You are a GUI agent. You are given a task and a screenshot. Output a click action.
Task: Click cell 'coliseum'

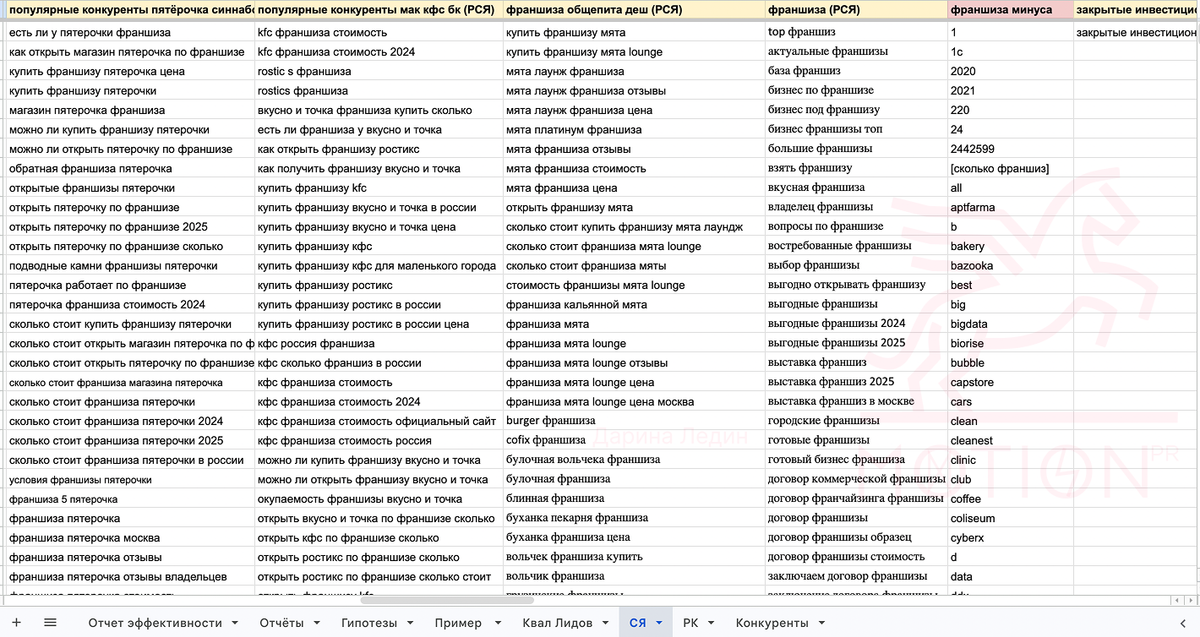point(1010,518)
